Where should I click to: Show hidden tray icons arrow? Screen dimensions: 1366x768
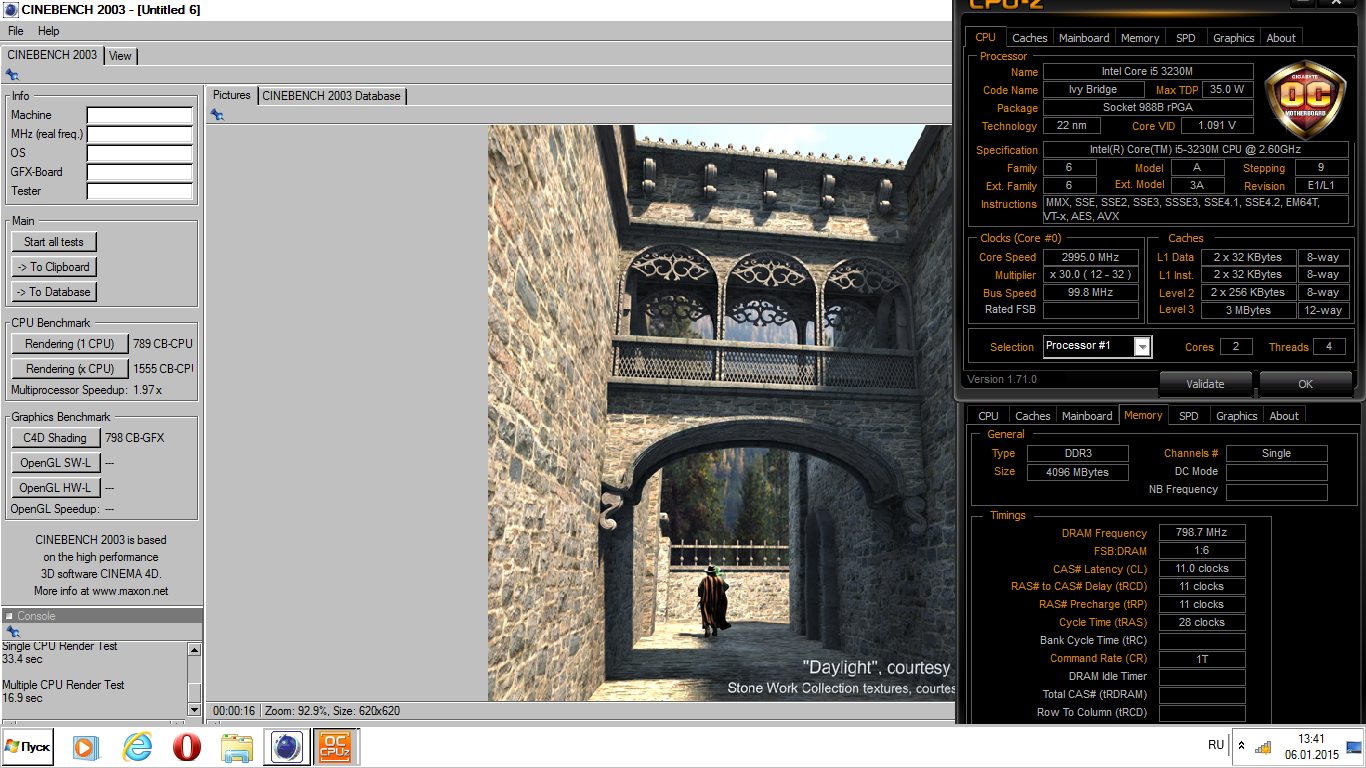(1241, 747)
